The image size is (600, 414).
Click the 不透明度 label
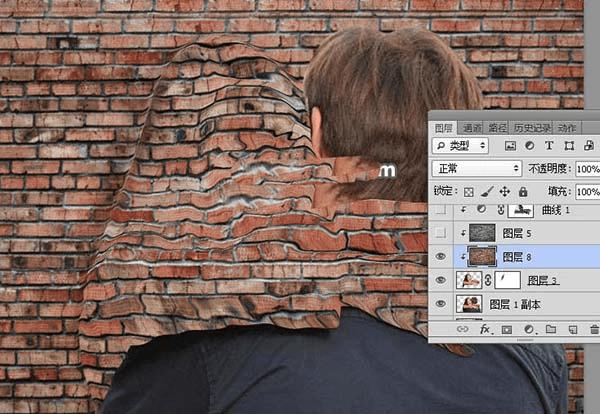(x=550, y=169)
